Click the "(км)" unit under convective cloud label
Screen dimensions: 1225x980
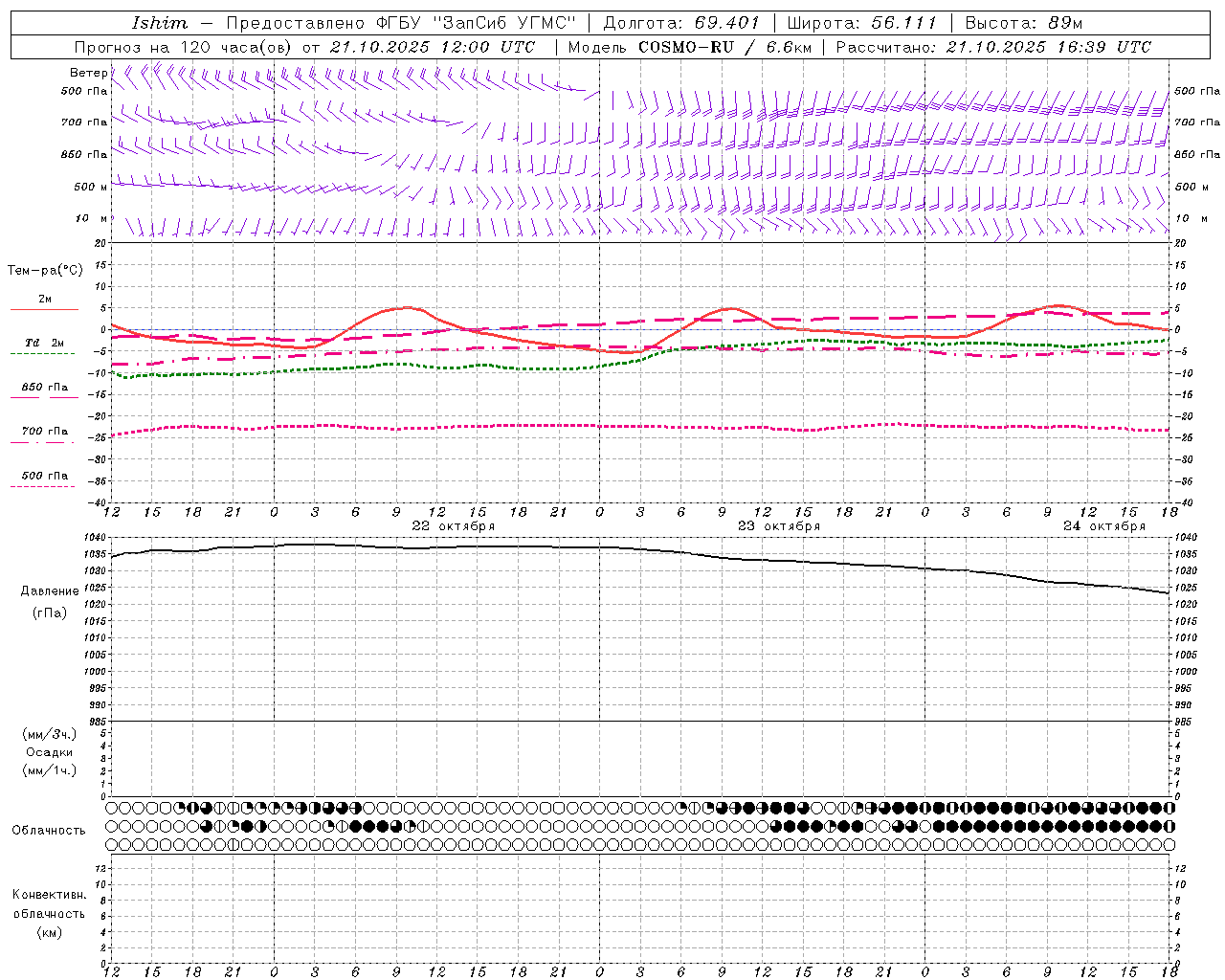tap(50, 932)
